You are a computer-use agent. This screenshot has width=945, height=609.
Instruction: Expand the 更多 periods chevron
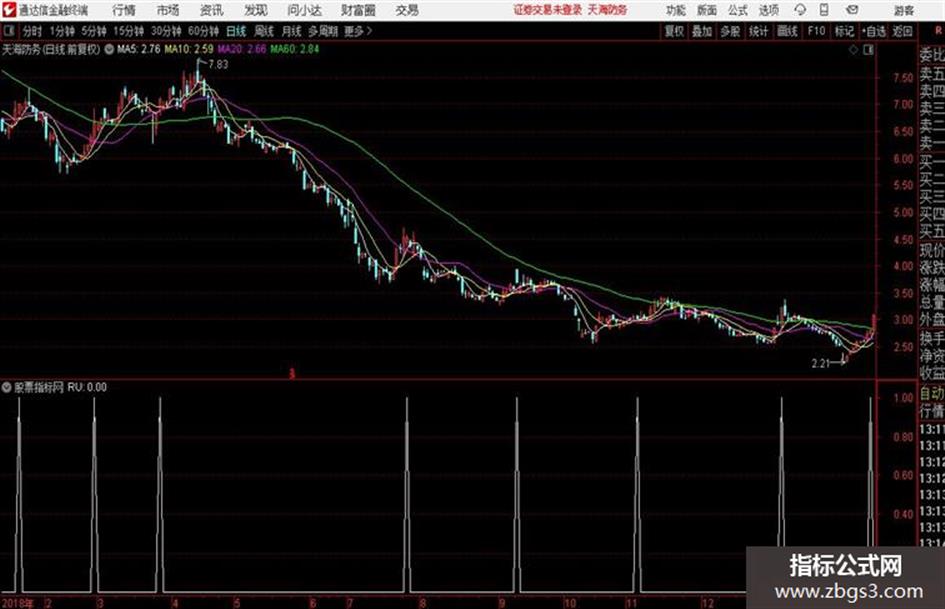[x=369, y=31]
